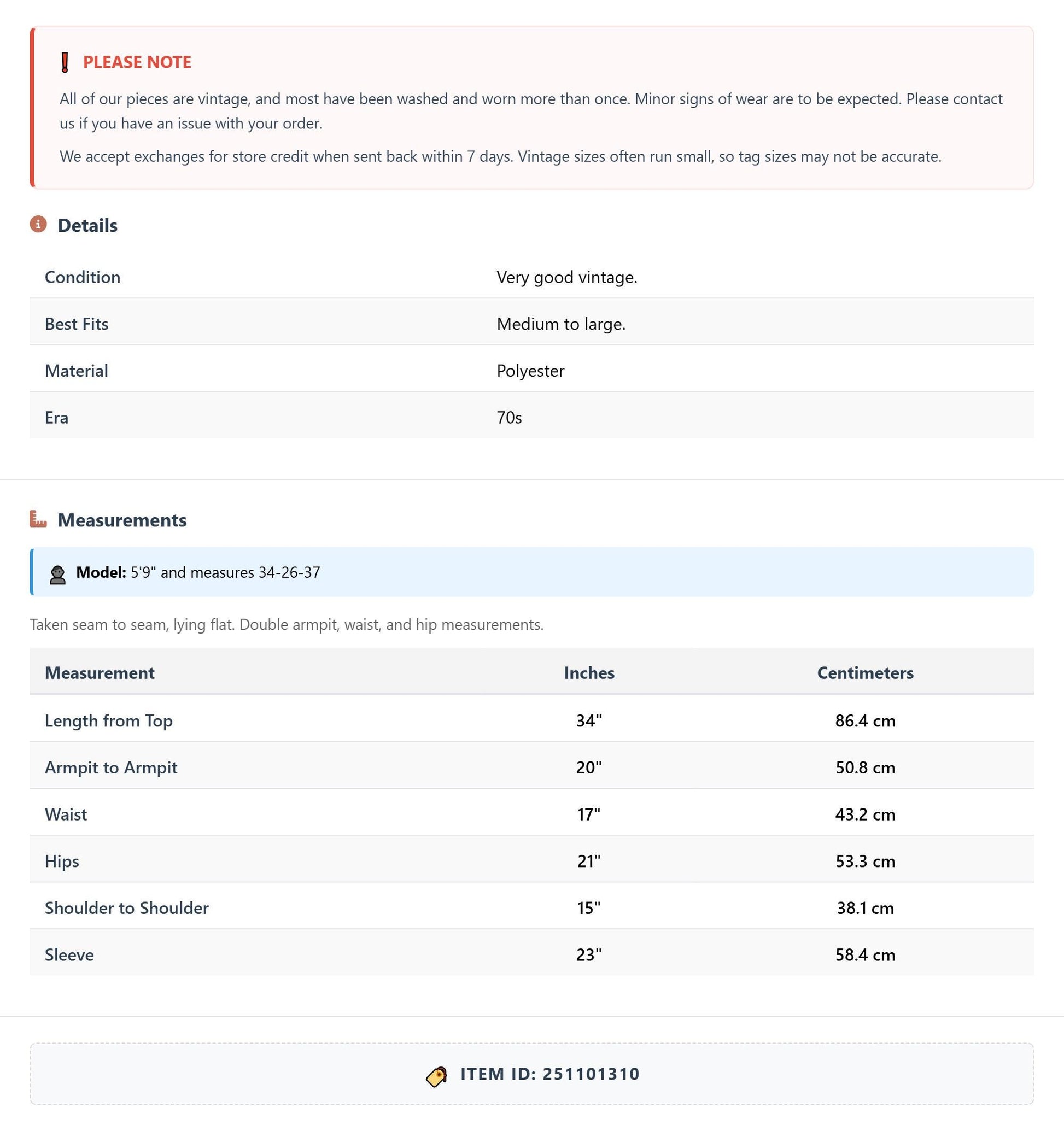Click the price tag icon beside Item ID
The image size is (1064, 1131).
[x=437, y=1076]
